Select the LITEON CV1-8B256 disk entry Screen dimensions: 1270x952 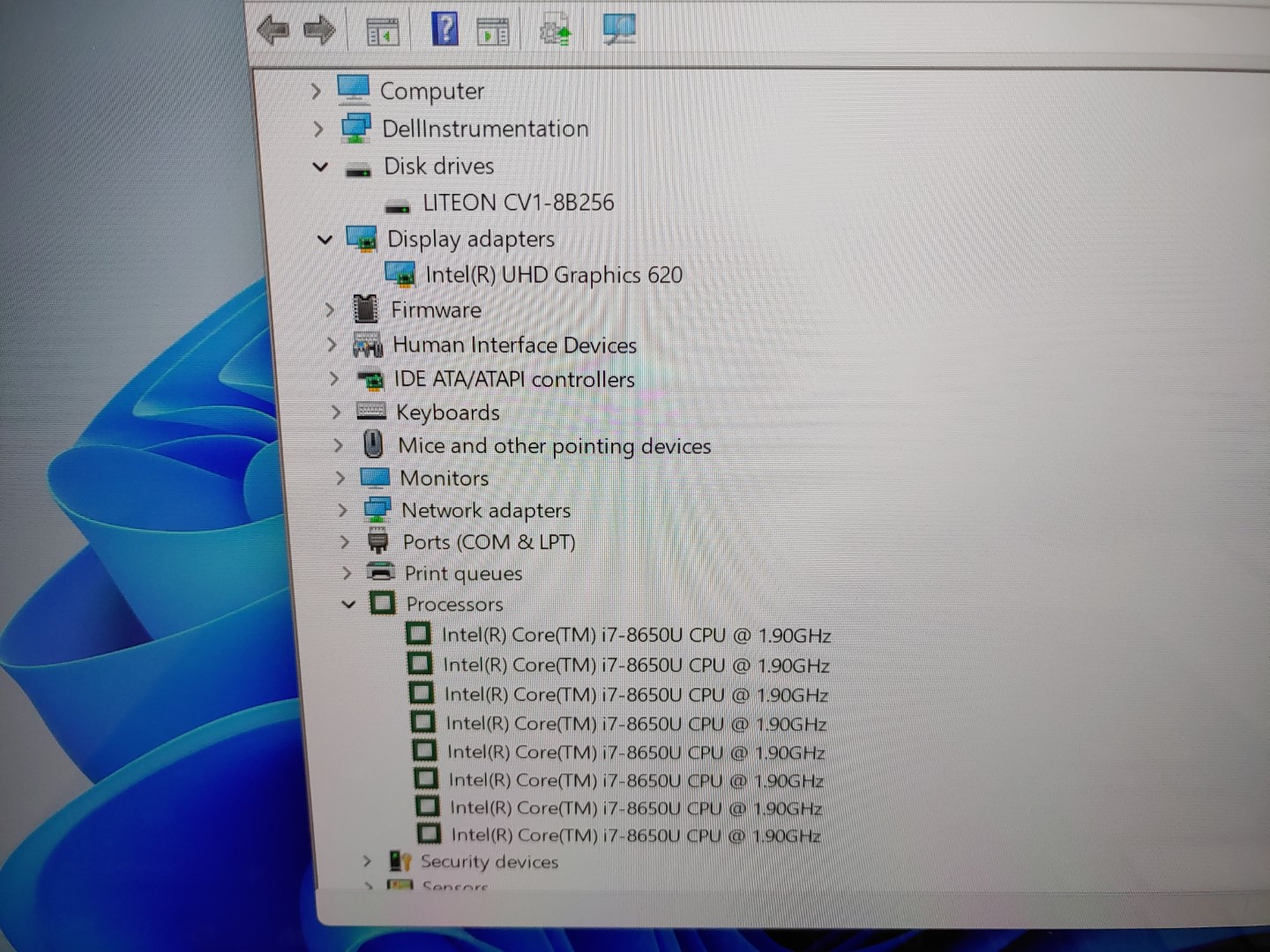tap(518, 203)
